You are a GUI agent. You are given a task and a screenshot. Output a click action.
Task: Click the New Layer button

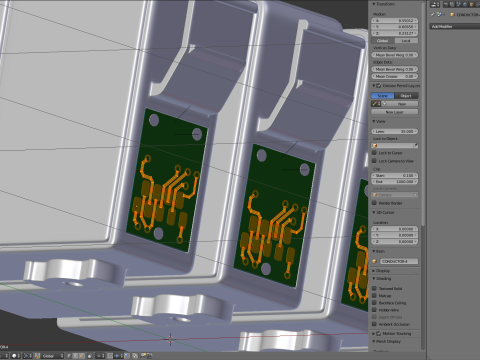395,112
